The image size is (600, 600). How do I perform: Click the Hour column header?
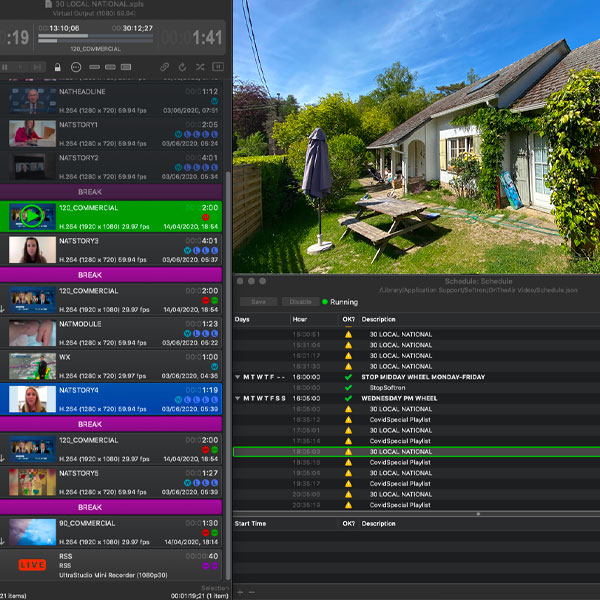coord(299,319)
